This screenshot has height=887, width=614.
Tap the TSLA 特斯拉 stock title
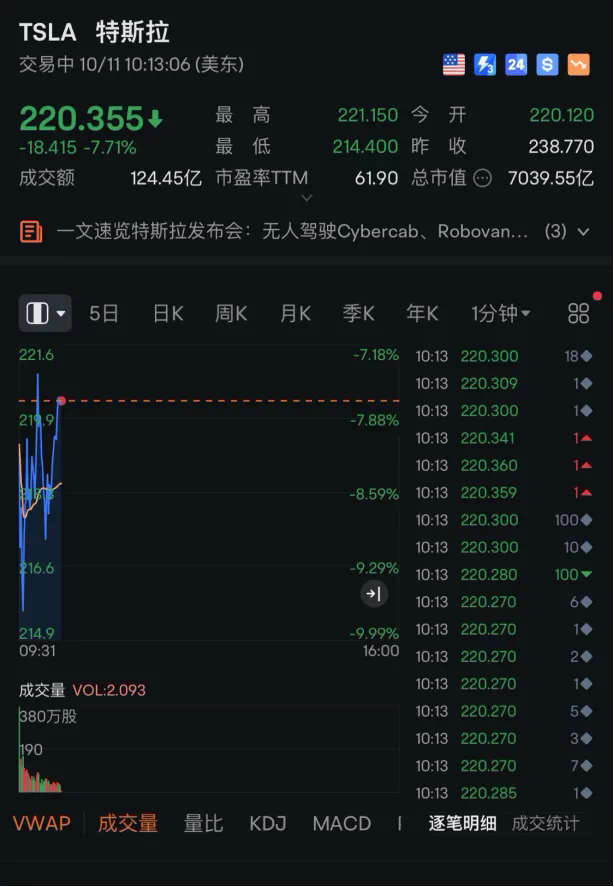[94, 32]
